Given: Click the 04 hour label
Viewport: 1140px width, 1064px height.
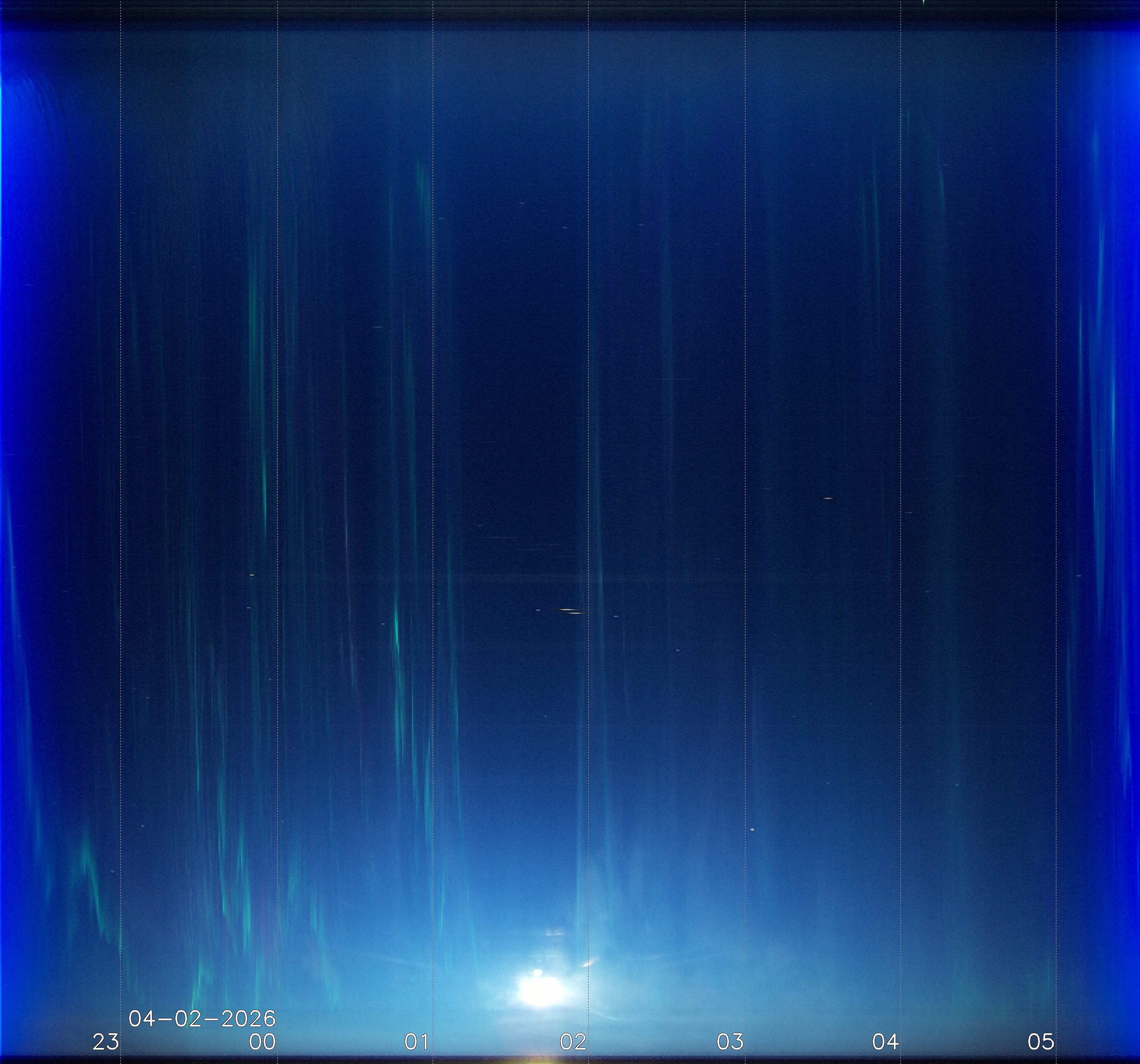Looking at the screenshot, I should point(885,1042).
